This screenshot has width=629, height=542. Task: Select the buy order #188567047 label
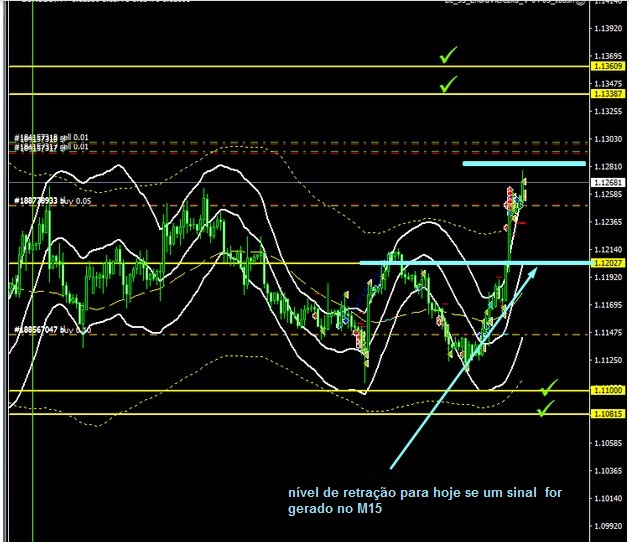pyautogui.click(x=51, y=329)
